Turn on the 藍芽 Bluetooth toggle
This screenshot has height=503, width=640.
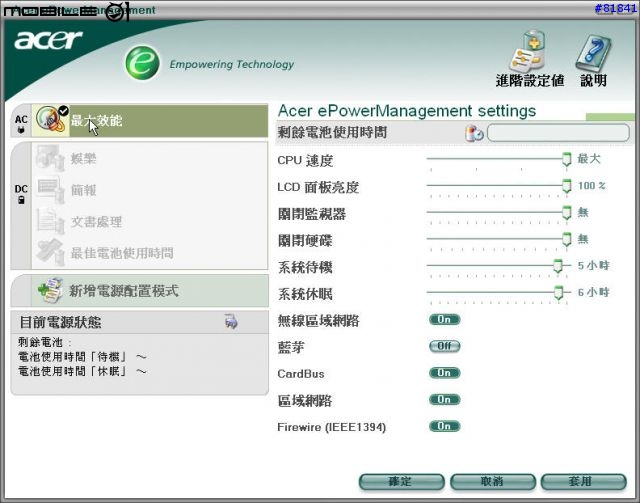(x=444, y=346)
